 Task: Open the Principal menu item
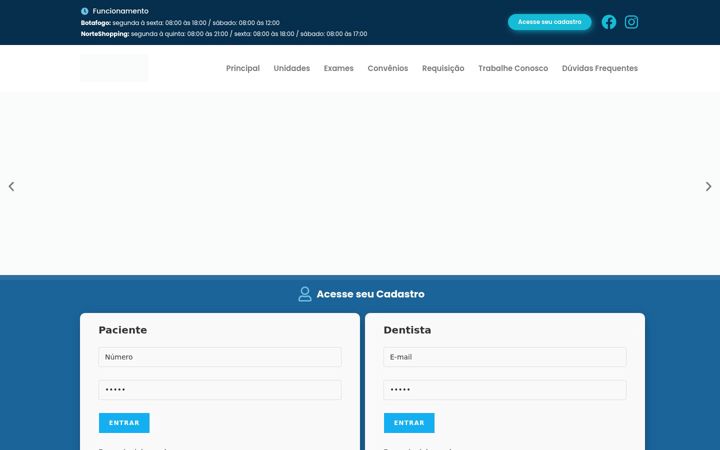(x=243, y=68)
